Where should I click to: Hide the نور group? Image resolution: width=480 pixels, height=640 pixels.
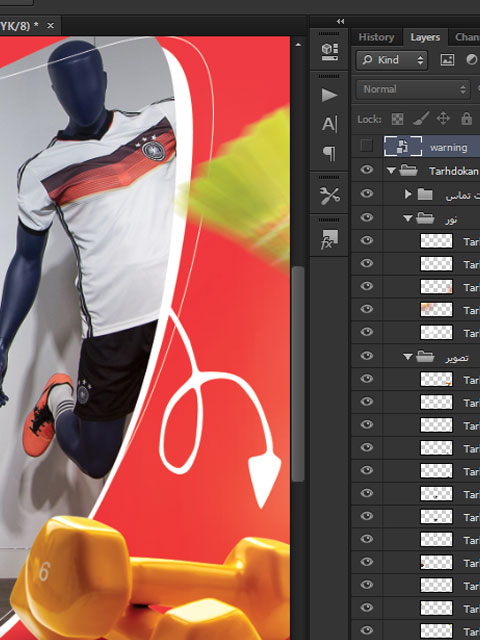click(367, 218)
